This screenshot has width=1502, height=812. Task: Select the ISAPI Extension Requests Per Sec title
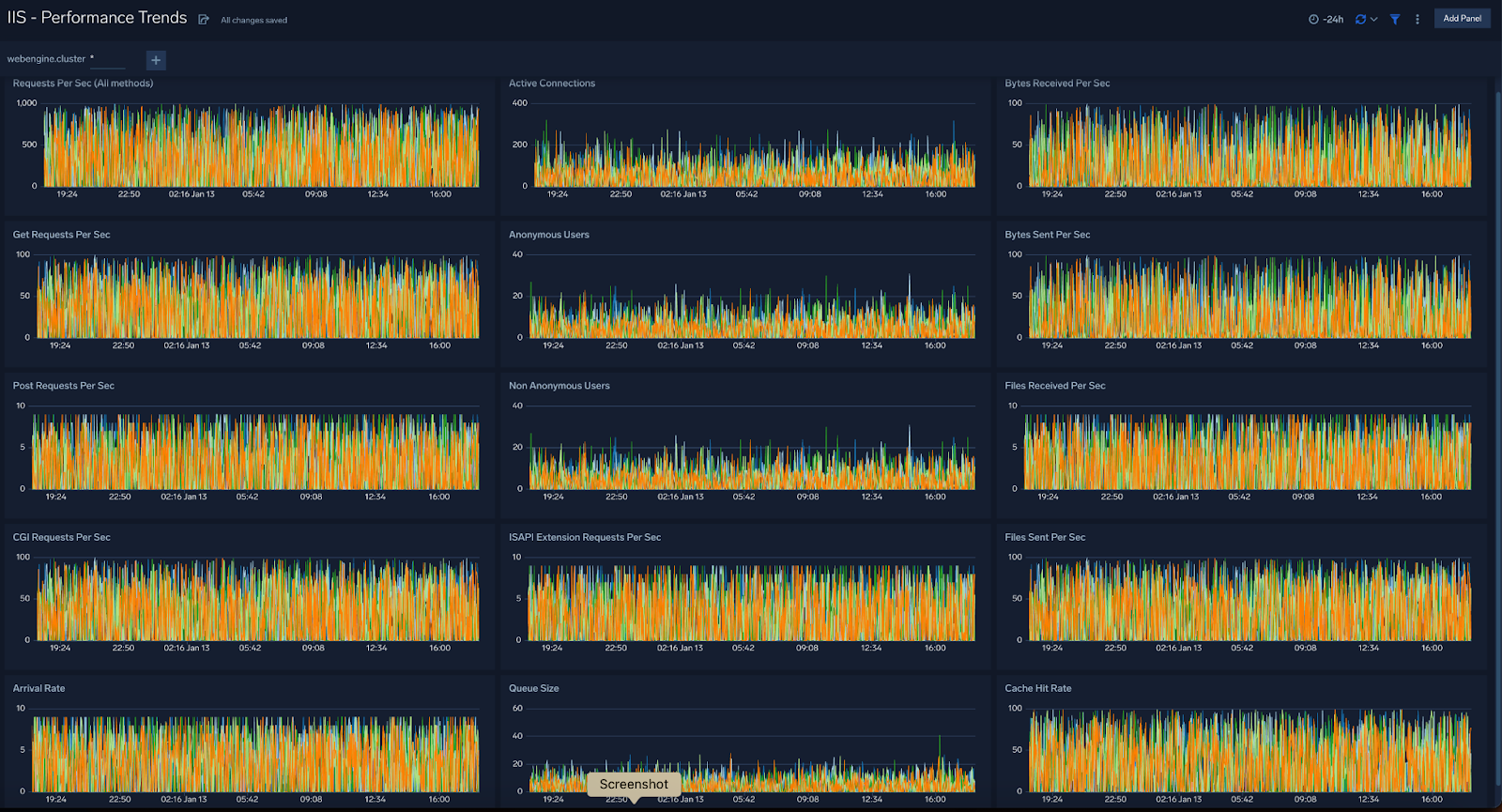pos(585,538)
